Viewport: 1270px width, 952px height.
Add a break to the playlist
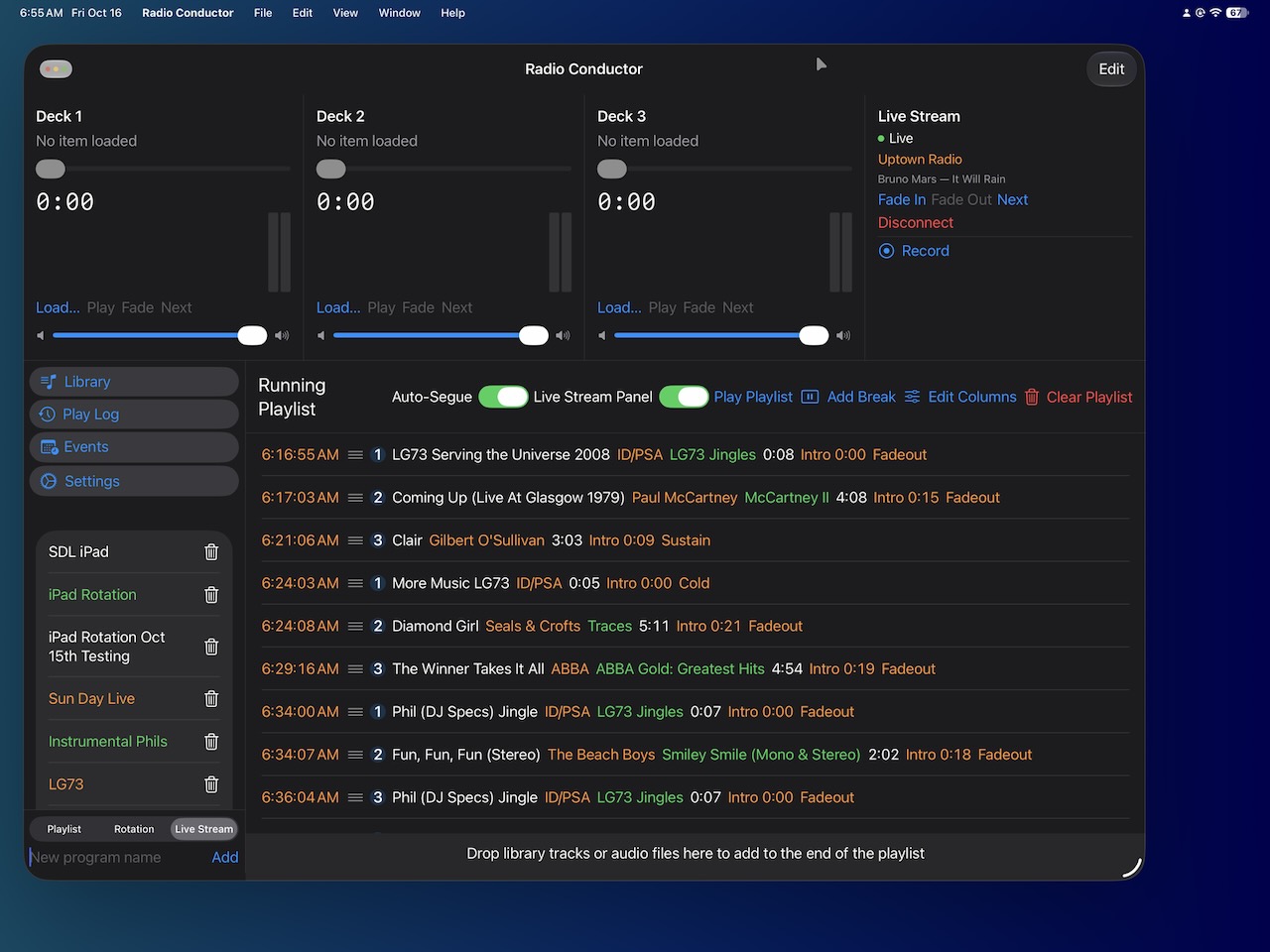tap(849, 397)
